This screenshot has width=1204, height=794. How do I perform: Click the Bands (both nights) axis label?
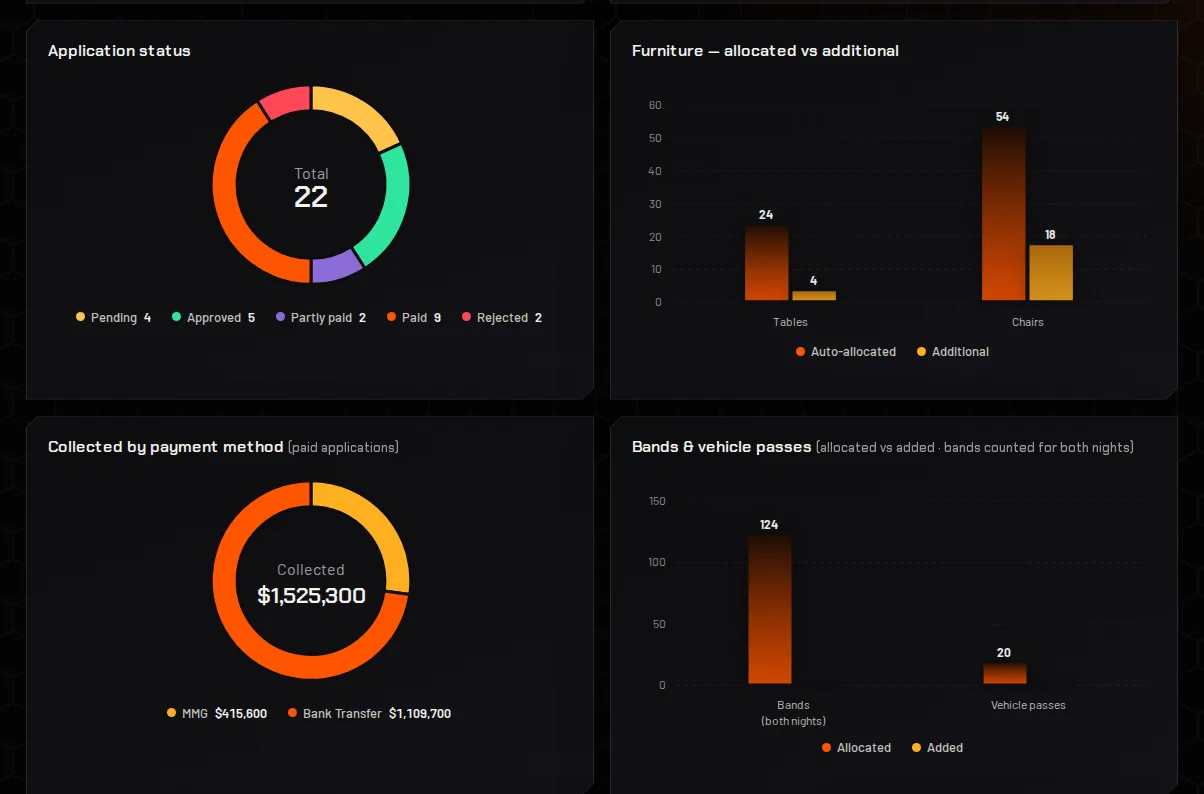(x=793, y=713)
